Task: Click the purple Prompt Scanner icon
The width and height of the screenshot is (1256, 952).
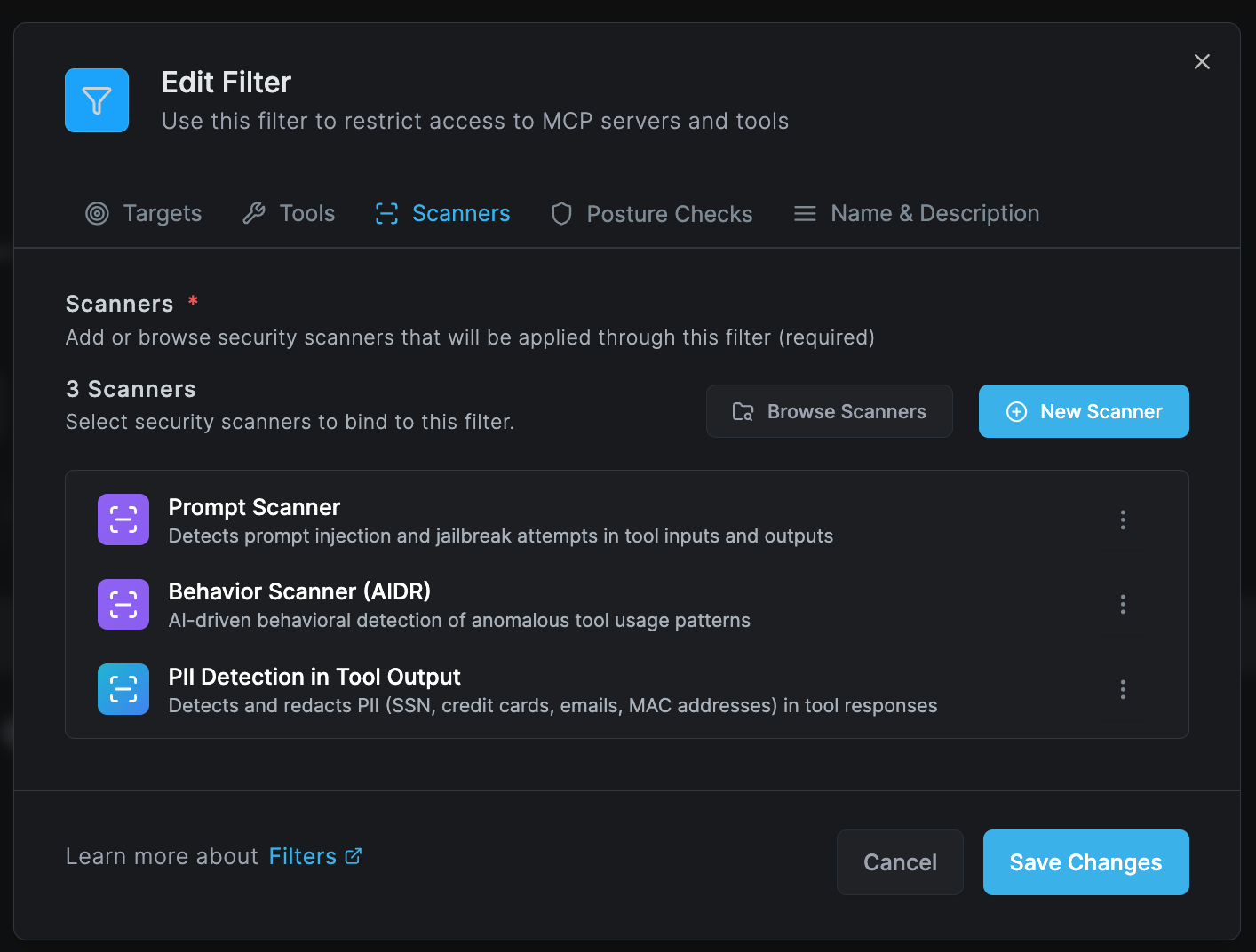Action: [123, 519]
